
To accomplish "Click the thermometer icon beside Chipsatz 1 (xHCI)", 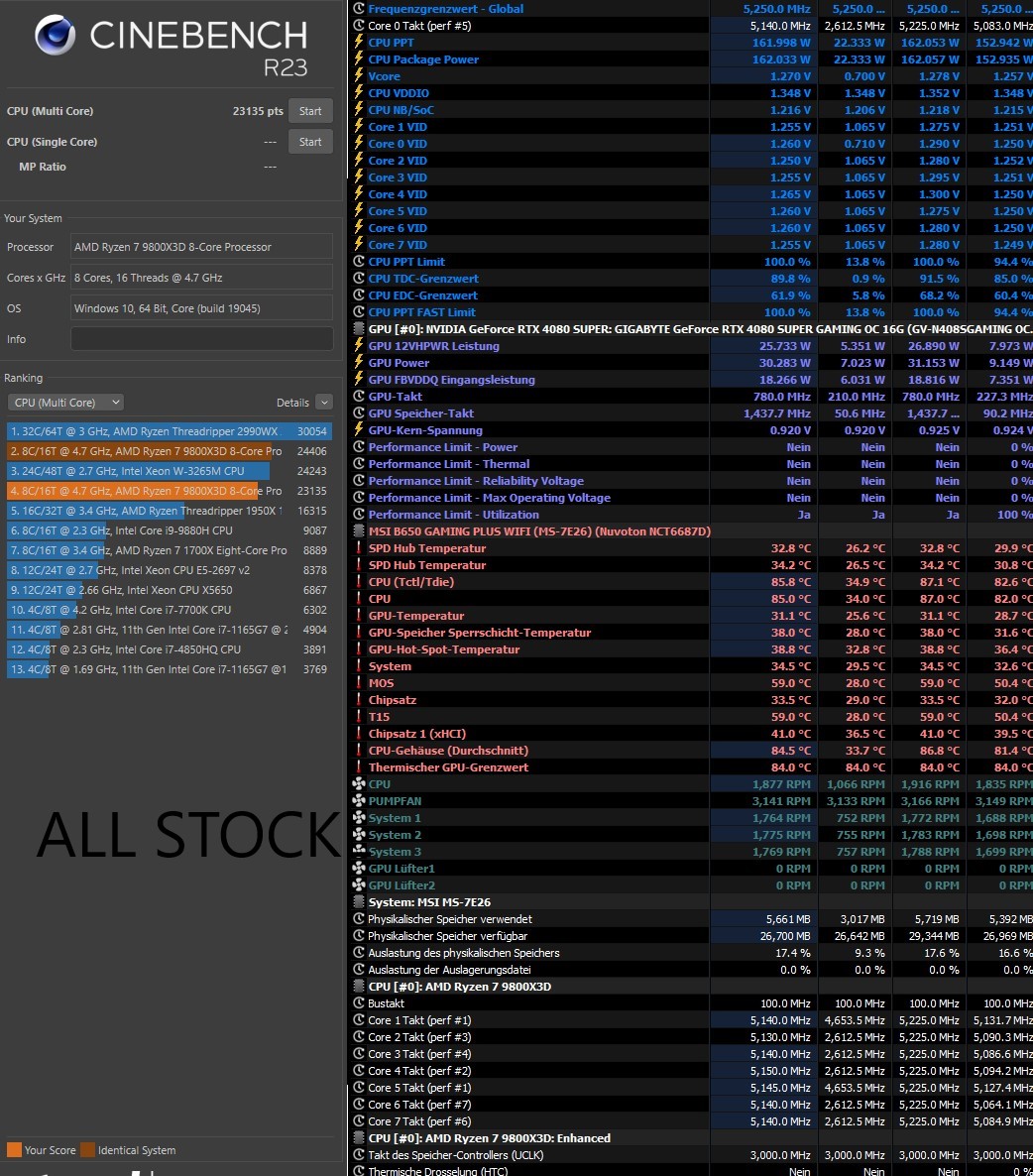I will click(x=359, y=734).
